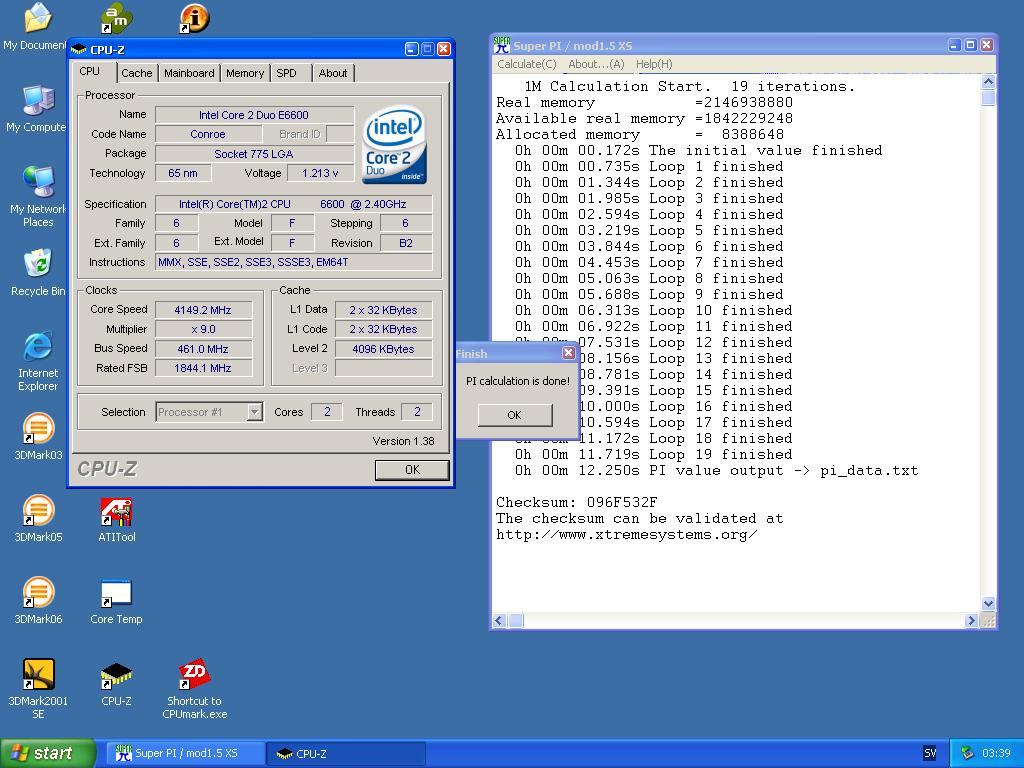Click the Name field 'Intel Core 2 Duo E6600'
The image size is (1024, 768).
254,115
